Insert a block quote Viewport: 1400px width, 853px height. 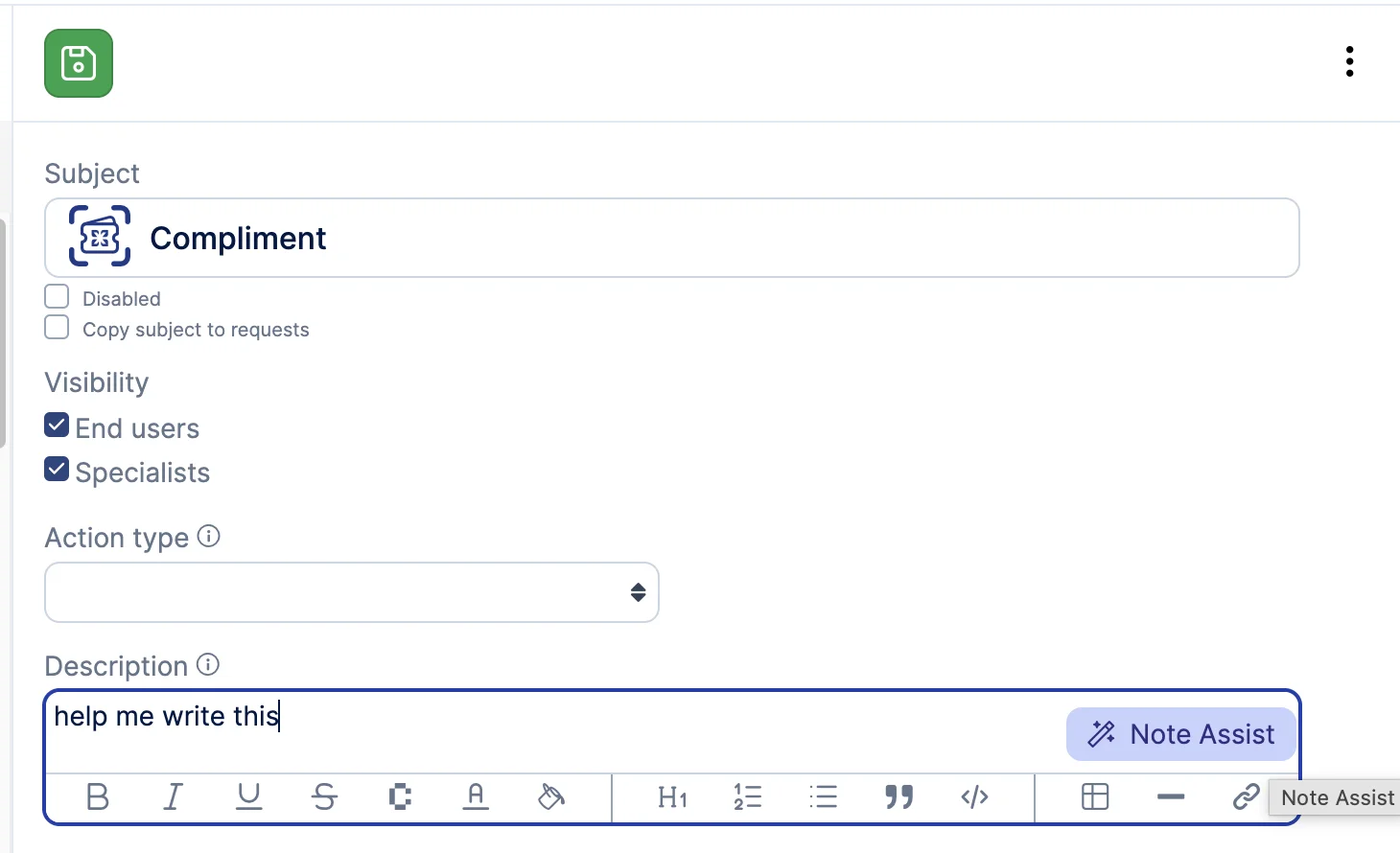point(898,796)
